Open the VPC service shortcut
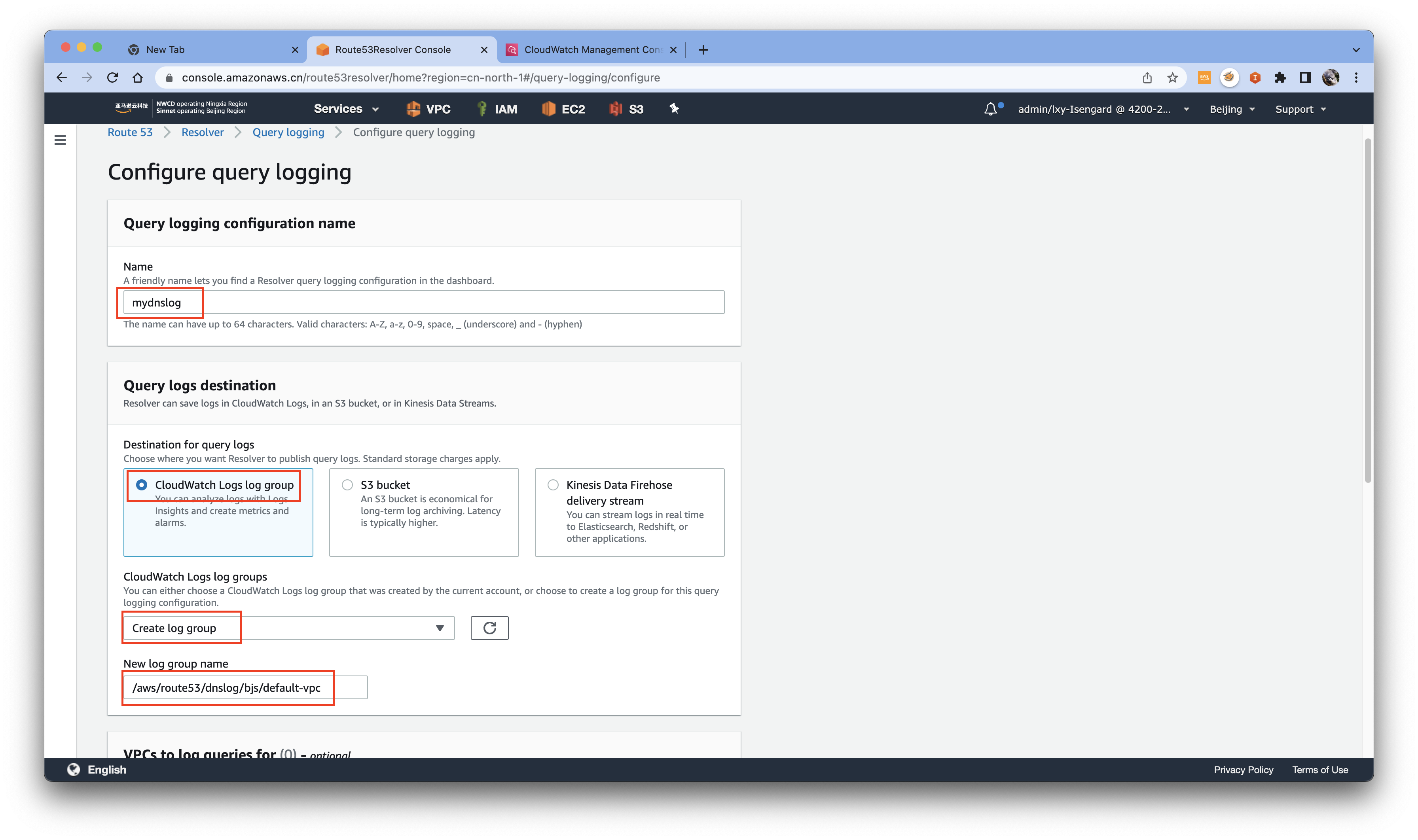This screenshot has height=840, width=1418. click(x=429, y=109)
